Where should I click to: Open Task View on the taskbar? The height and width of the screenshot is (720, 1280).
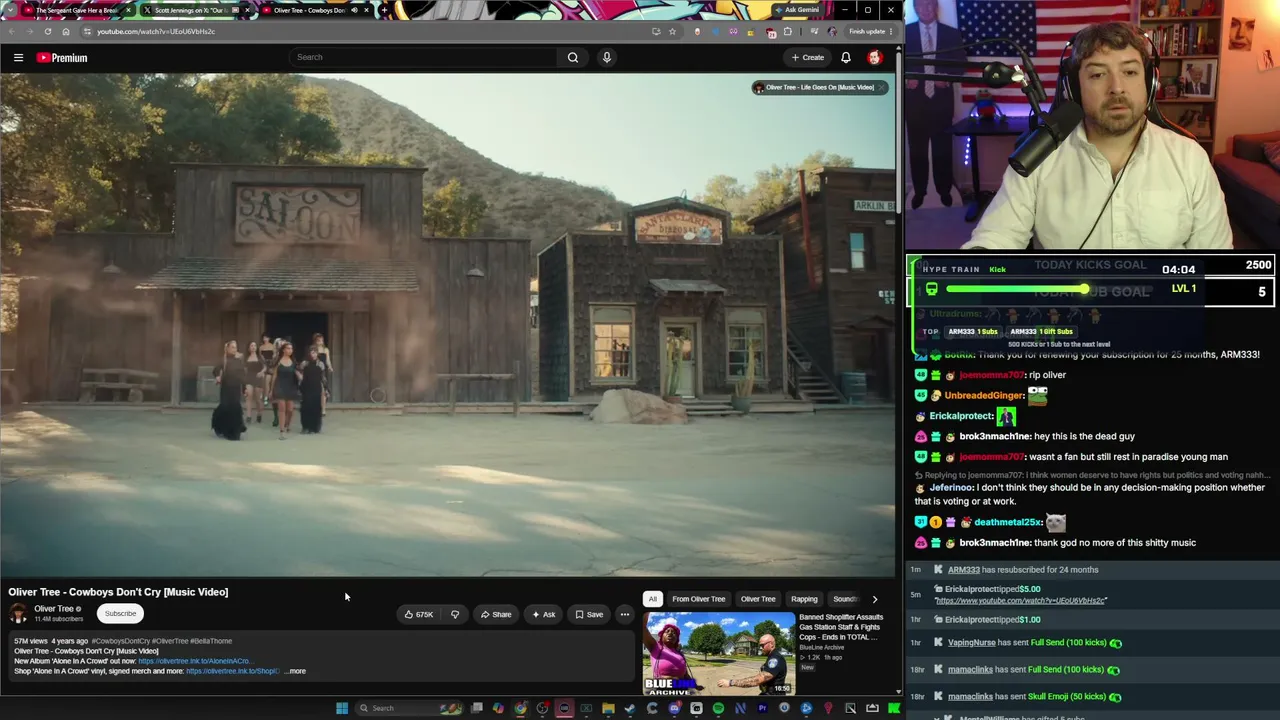click(477, 708)
